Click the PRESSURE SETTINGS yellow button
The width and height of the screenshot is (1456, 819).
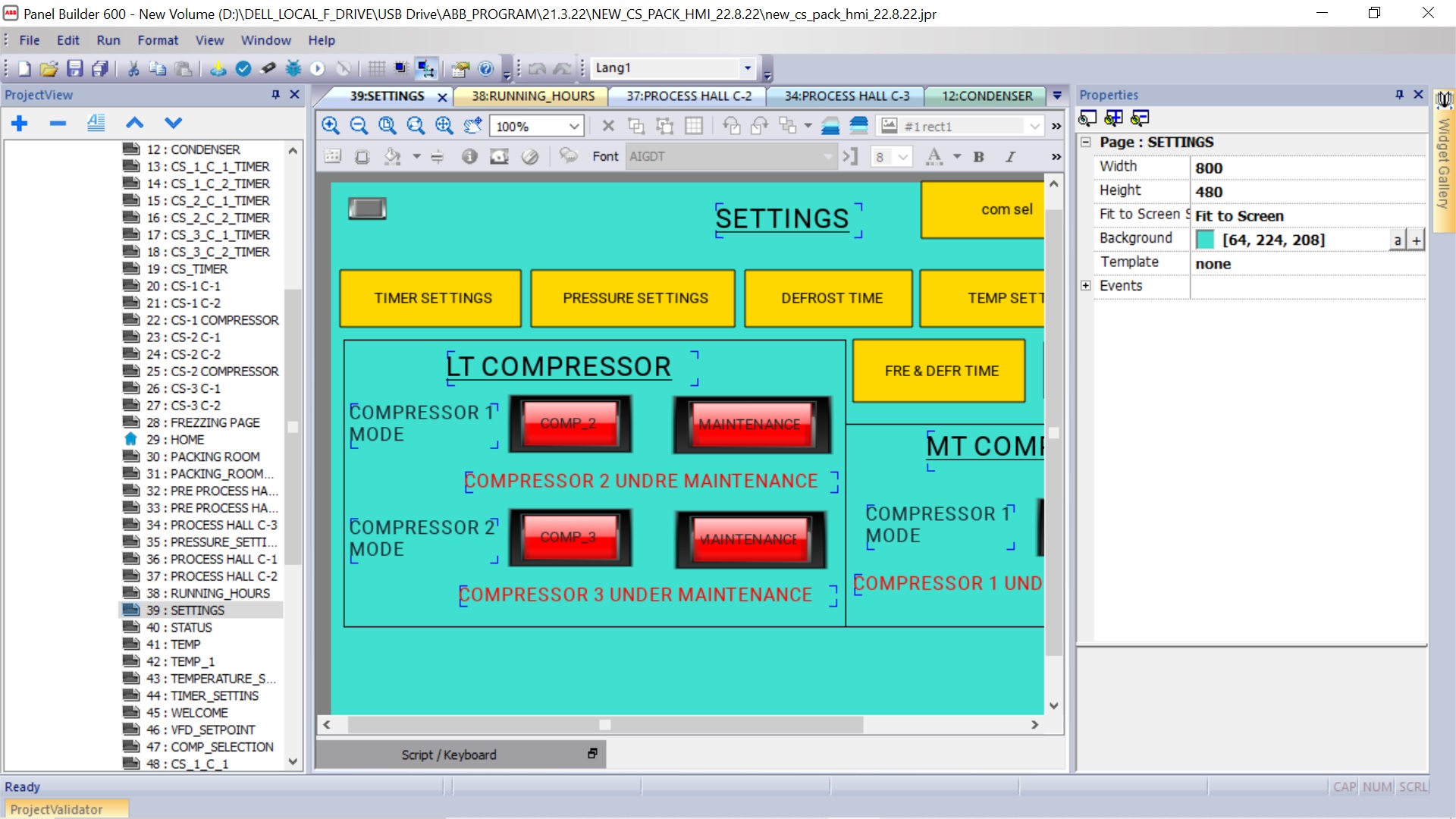(635, 298)
